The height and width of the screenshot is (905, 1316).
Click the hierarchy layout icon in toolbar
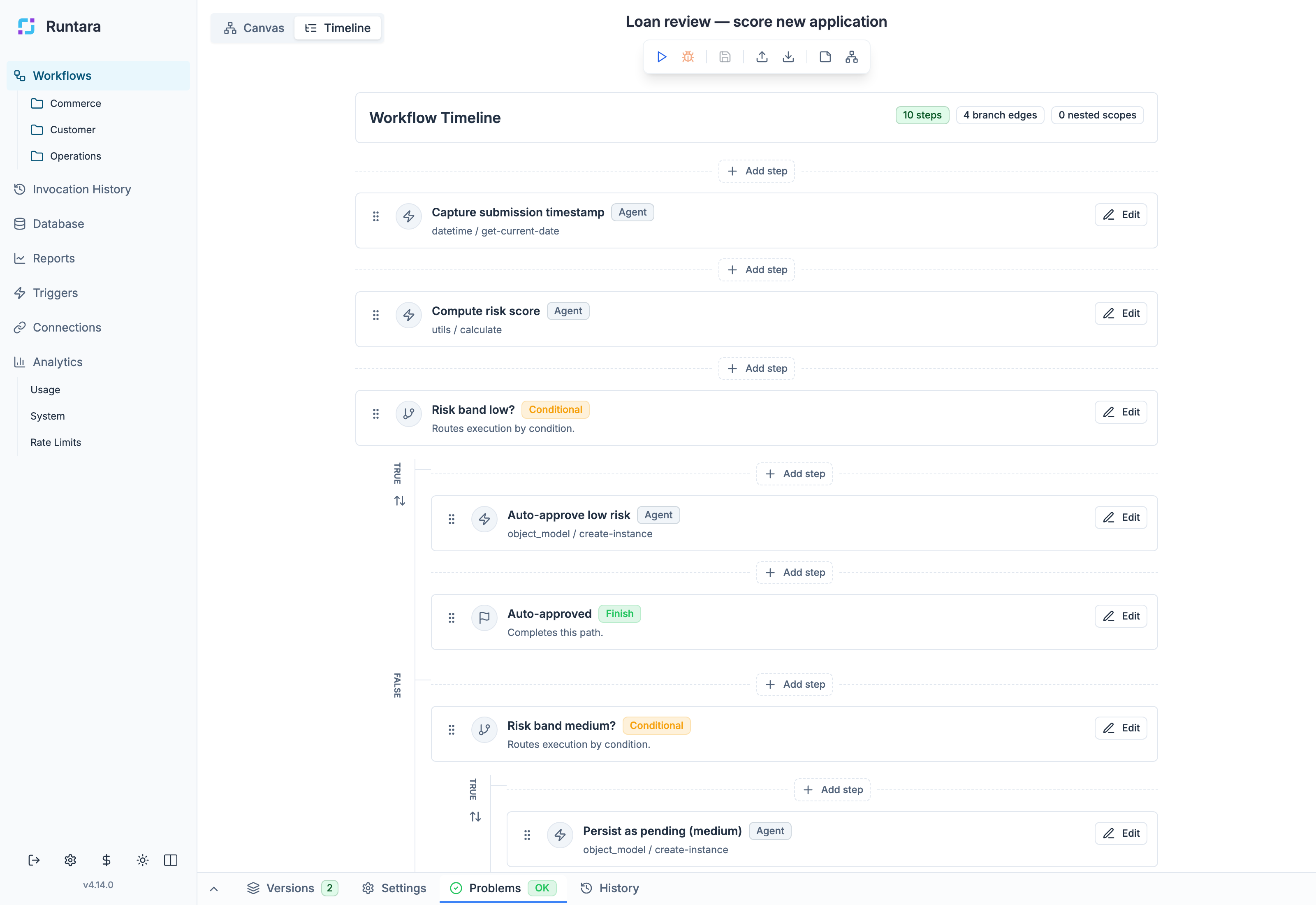click(852, 57)
